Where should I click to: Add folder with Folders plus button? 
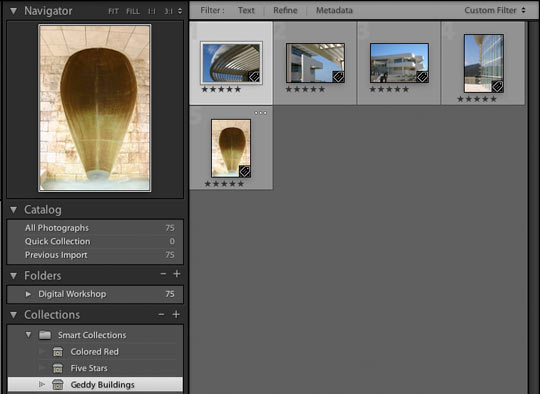(x=177, y=274)
